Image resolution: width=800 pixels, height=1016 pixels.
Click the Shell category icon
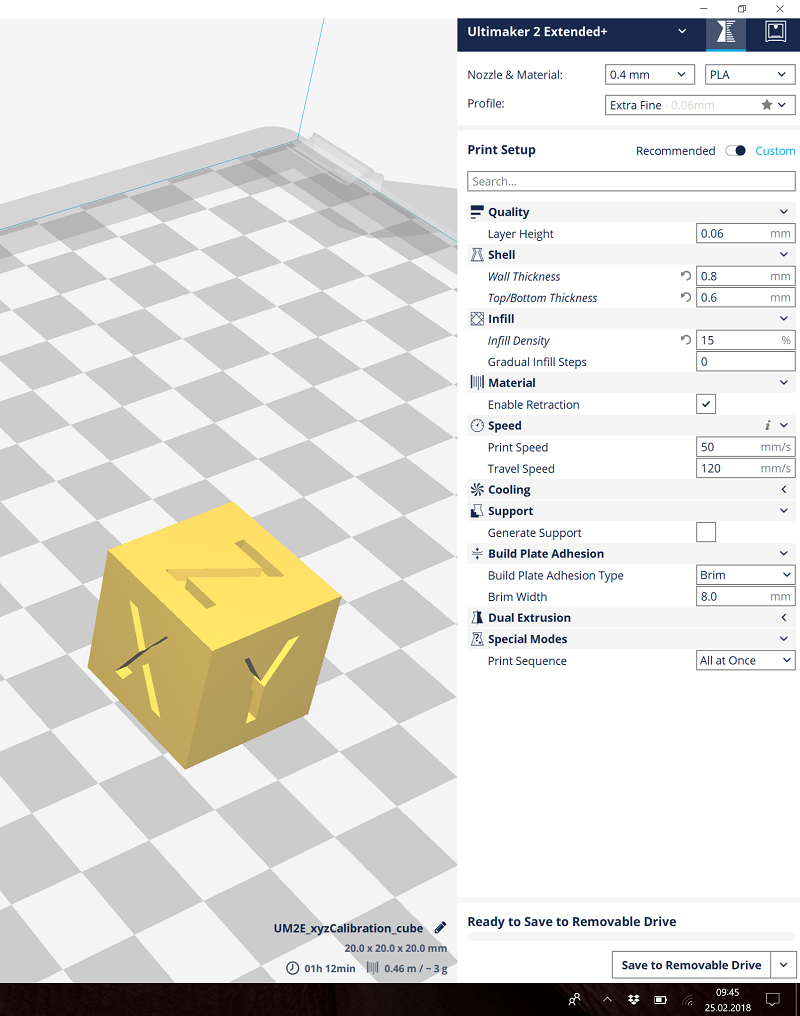[477, 255]
